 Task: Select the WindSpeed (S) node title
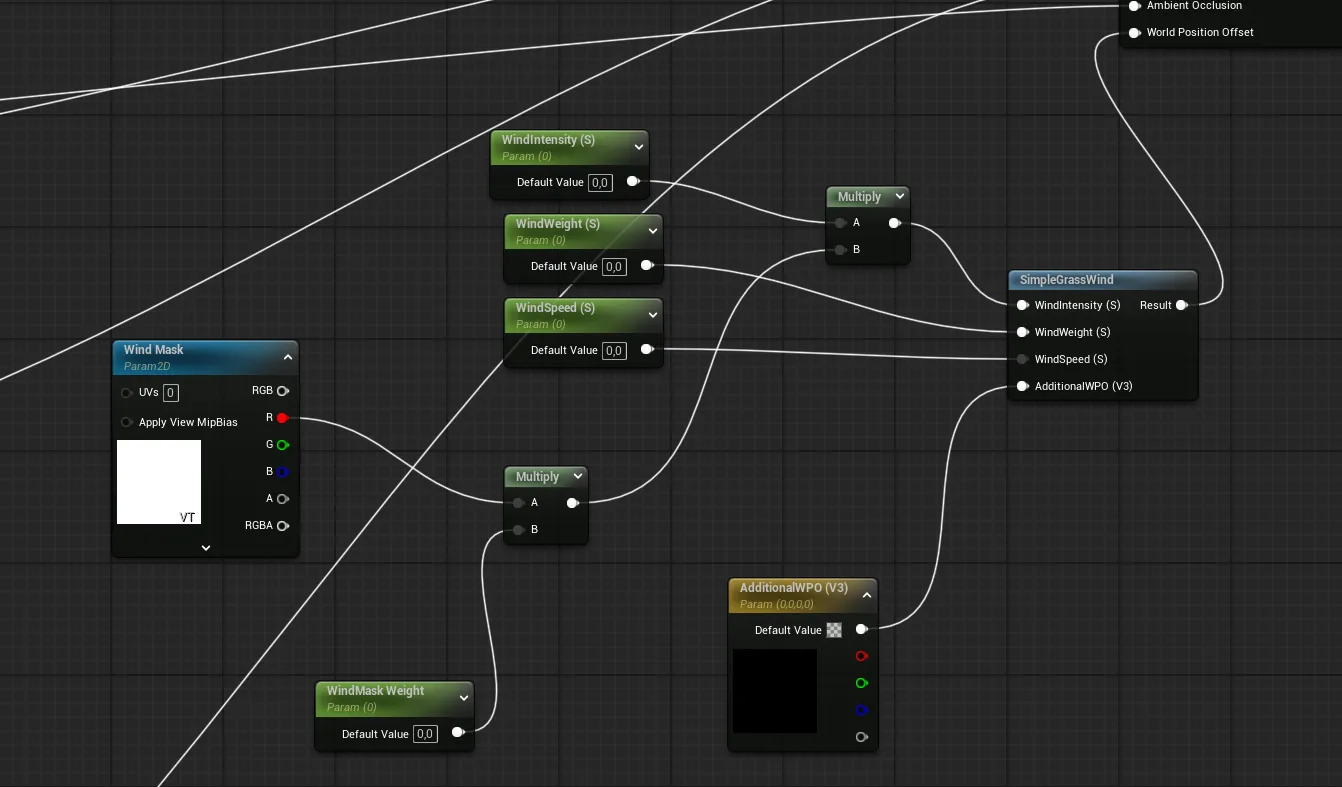555,308
